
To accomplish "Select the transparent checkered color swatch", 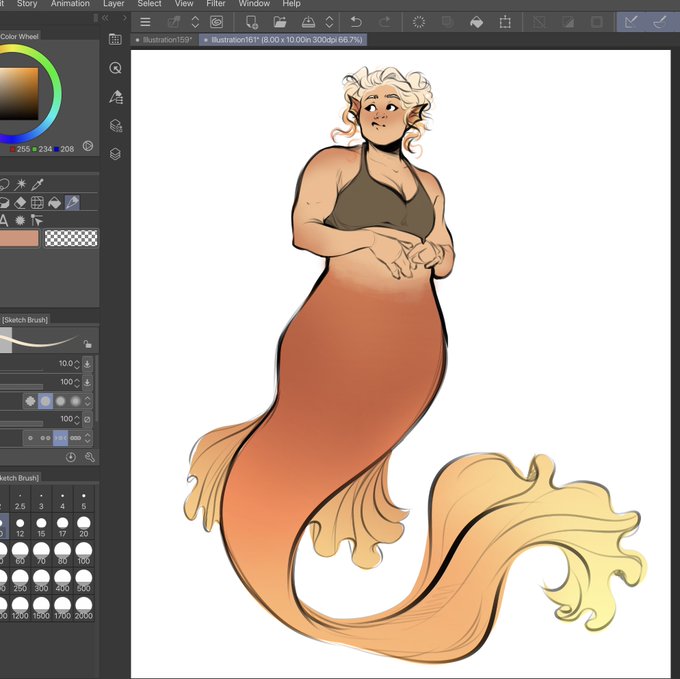I will coord(71,238).
